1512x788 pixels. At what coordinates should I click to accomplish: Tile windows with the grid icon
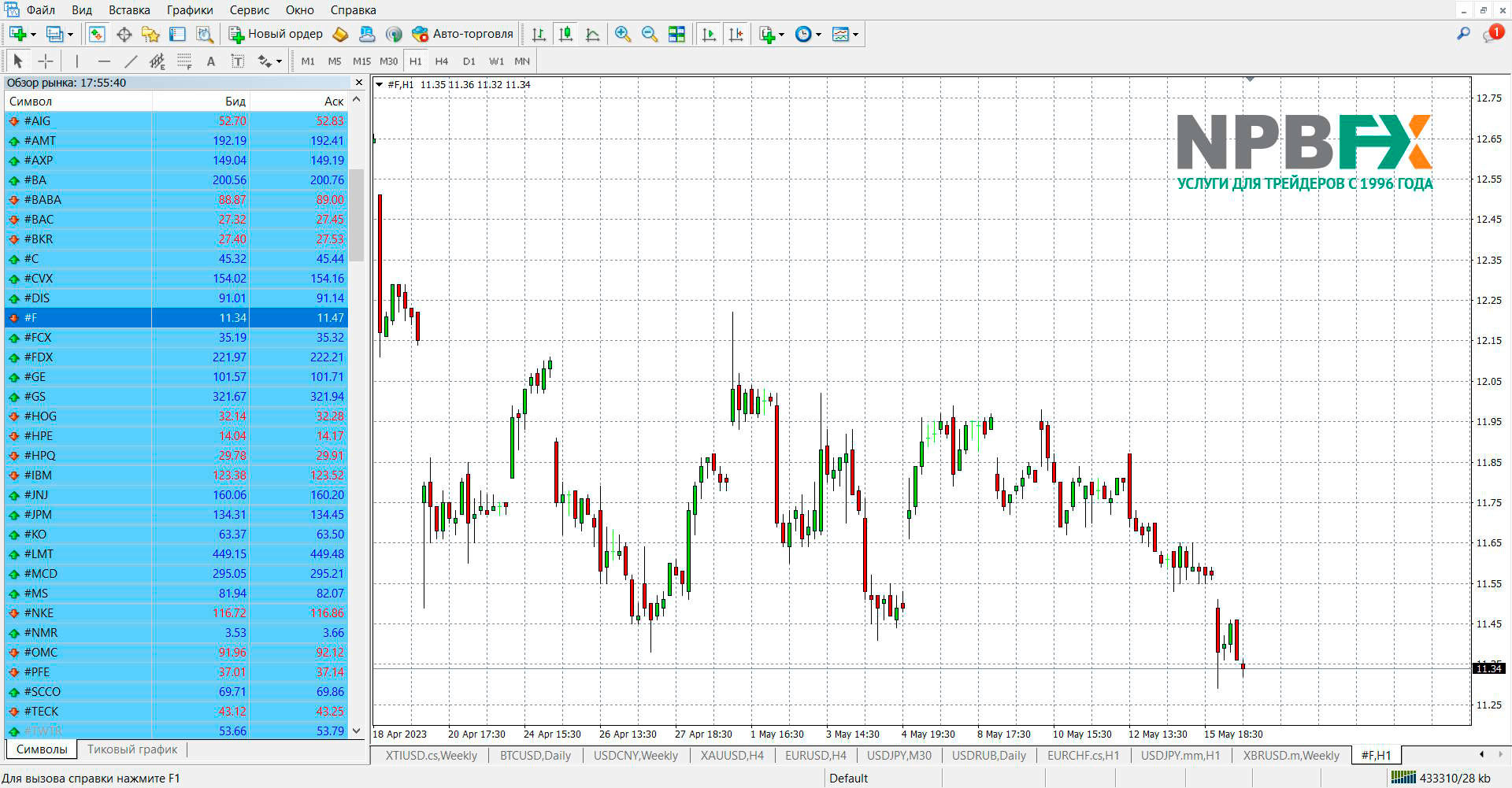(676, 34)
